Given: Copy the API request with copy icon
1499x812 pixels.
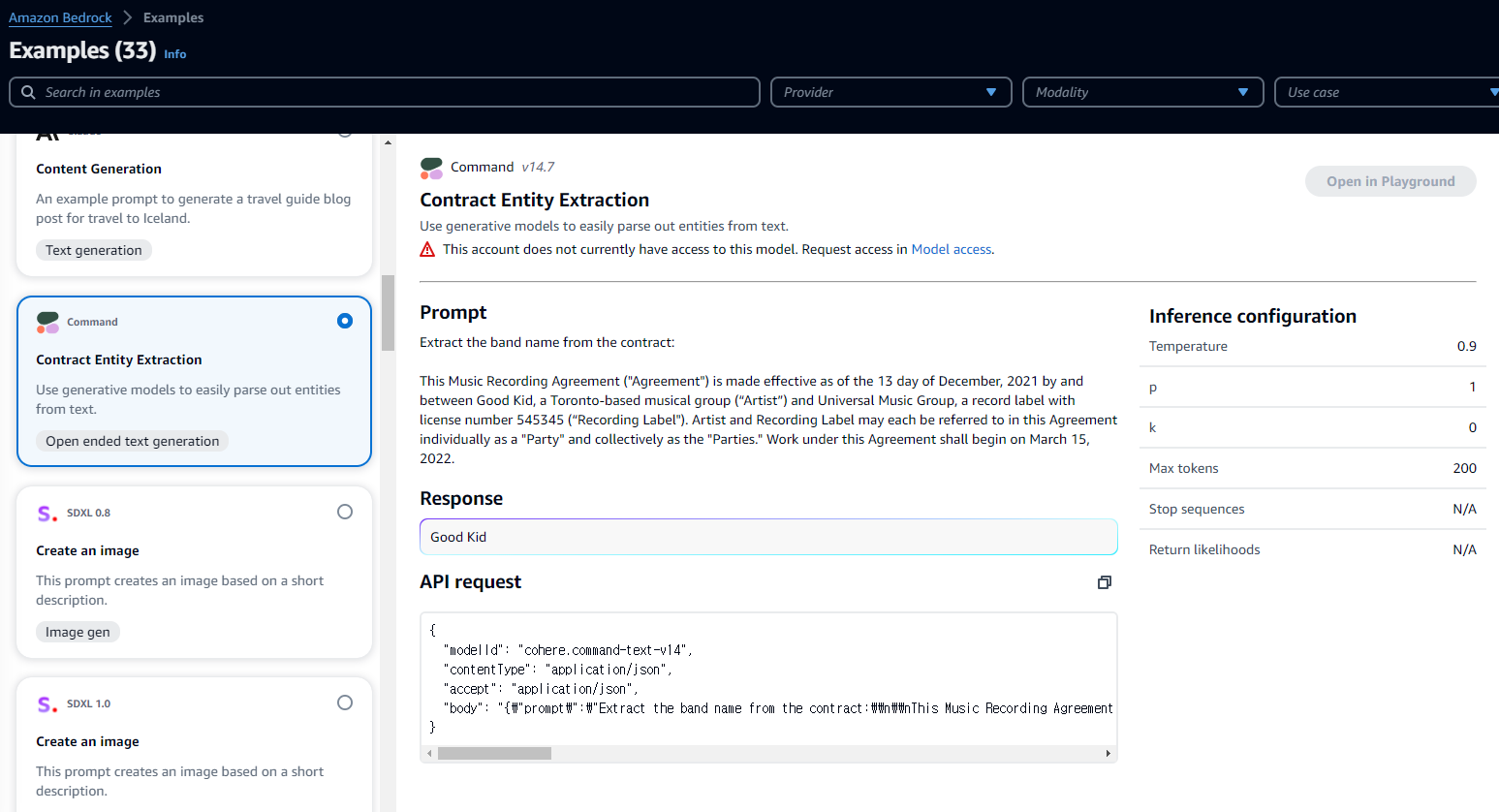Looking at the screenshot, I should point(1104,582).
